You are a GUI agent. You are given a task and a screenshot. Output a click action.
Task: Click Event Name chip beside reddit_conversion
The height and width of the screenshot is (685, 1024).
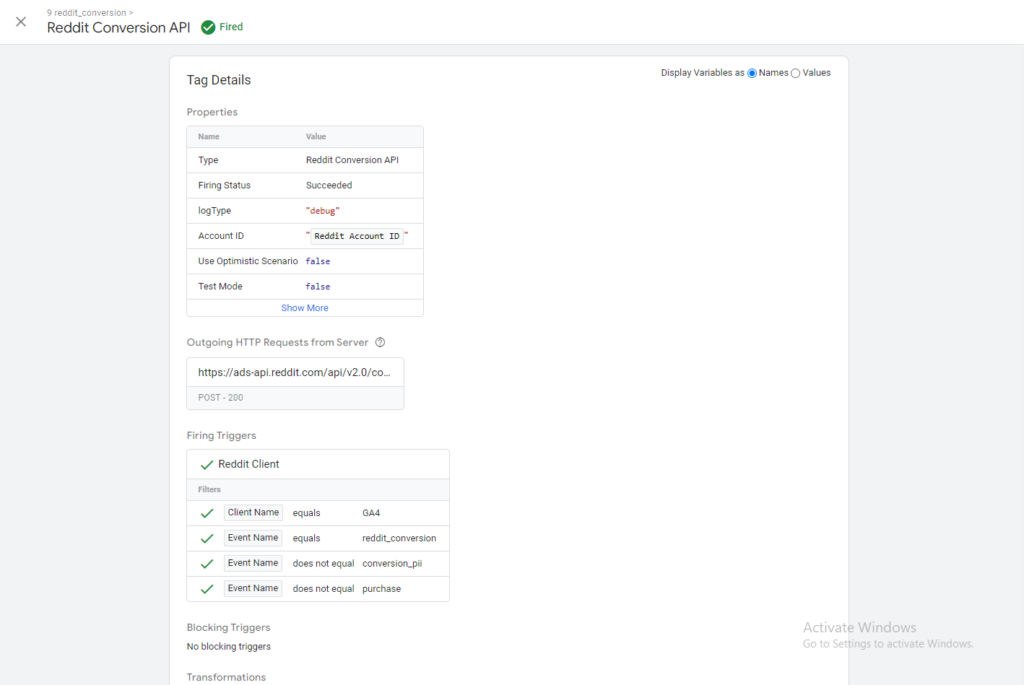253,538
